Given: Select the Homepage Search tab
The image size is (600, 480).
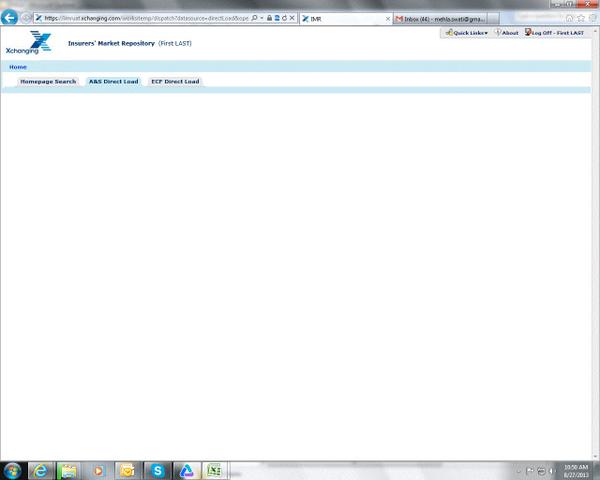Looking at the screenshot, I should pyautogui.click(x=48, y=82).
